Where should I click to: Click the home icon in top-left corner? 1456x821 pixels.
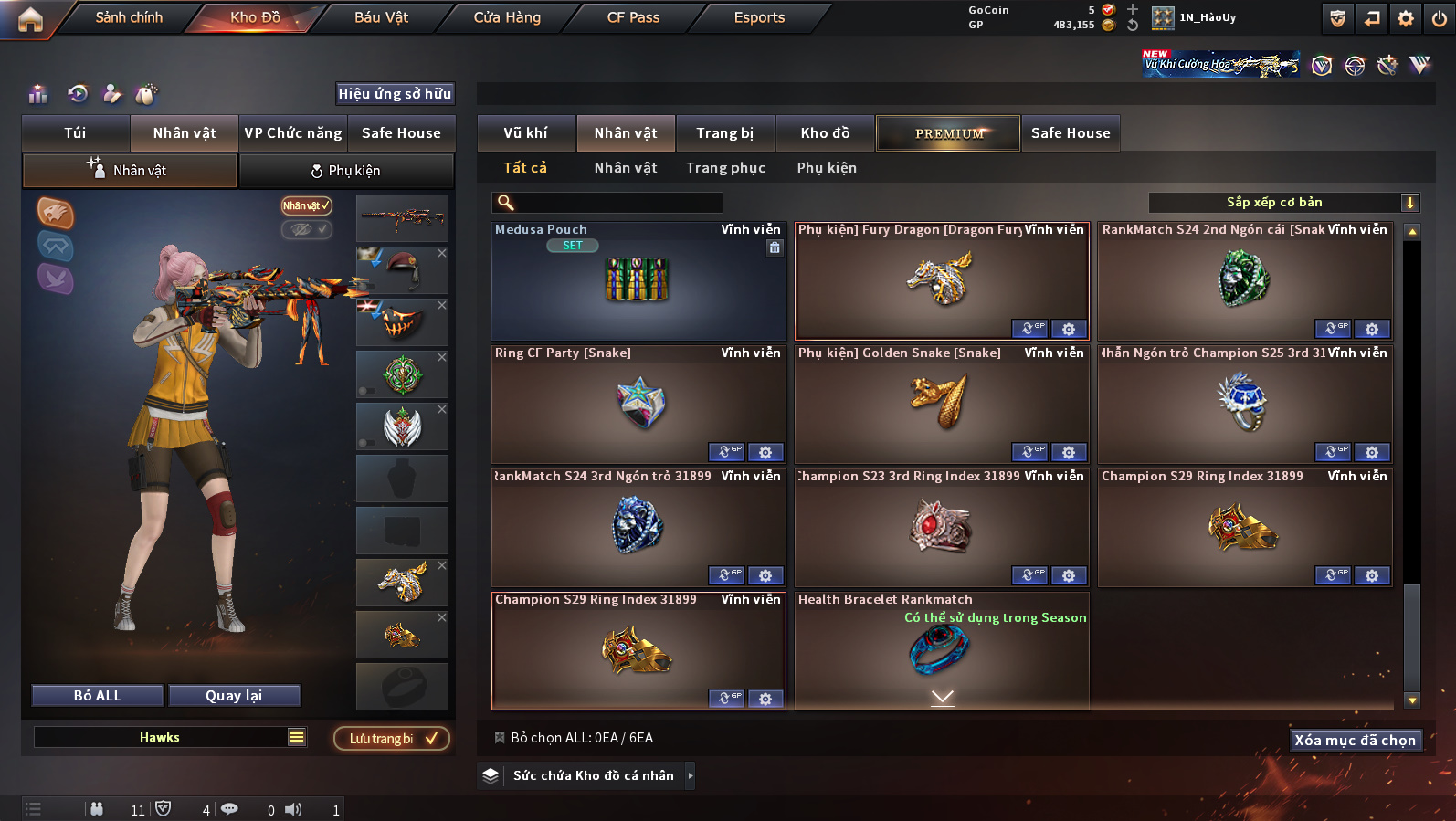30,19
